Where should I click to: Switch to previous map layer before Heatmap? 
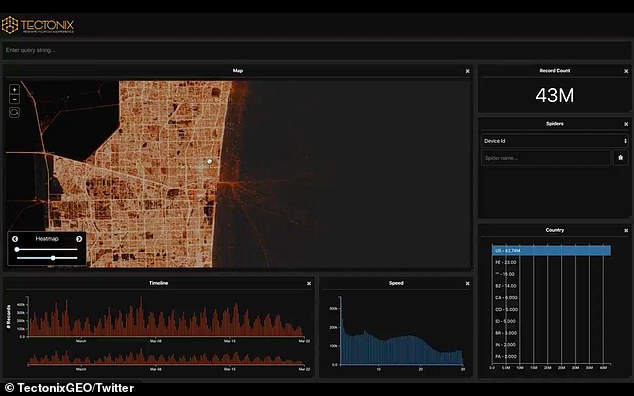(x=15, y=239)
